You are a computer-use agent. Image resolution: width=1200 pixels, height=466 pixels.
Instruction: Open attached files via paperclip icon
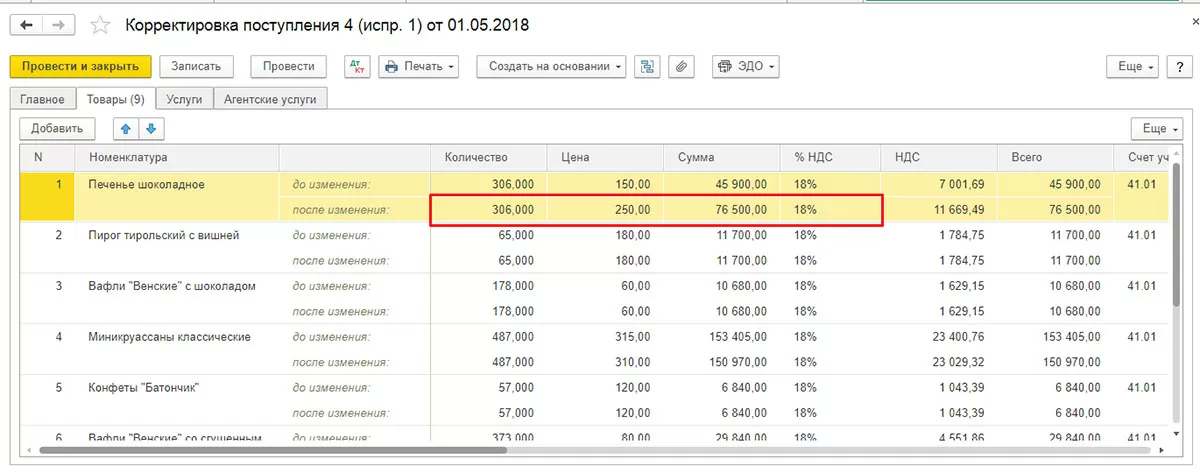[681, 67]
